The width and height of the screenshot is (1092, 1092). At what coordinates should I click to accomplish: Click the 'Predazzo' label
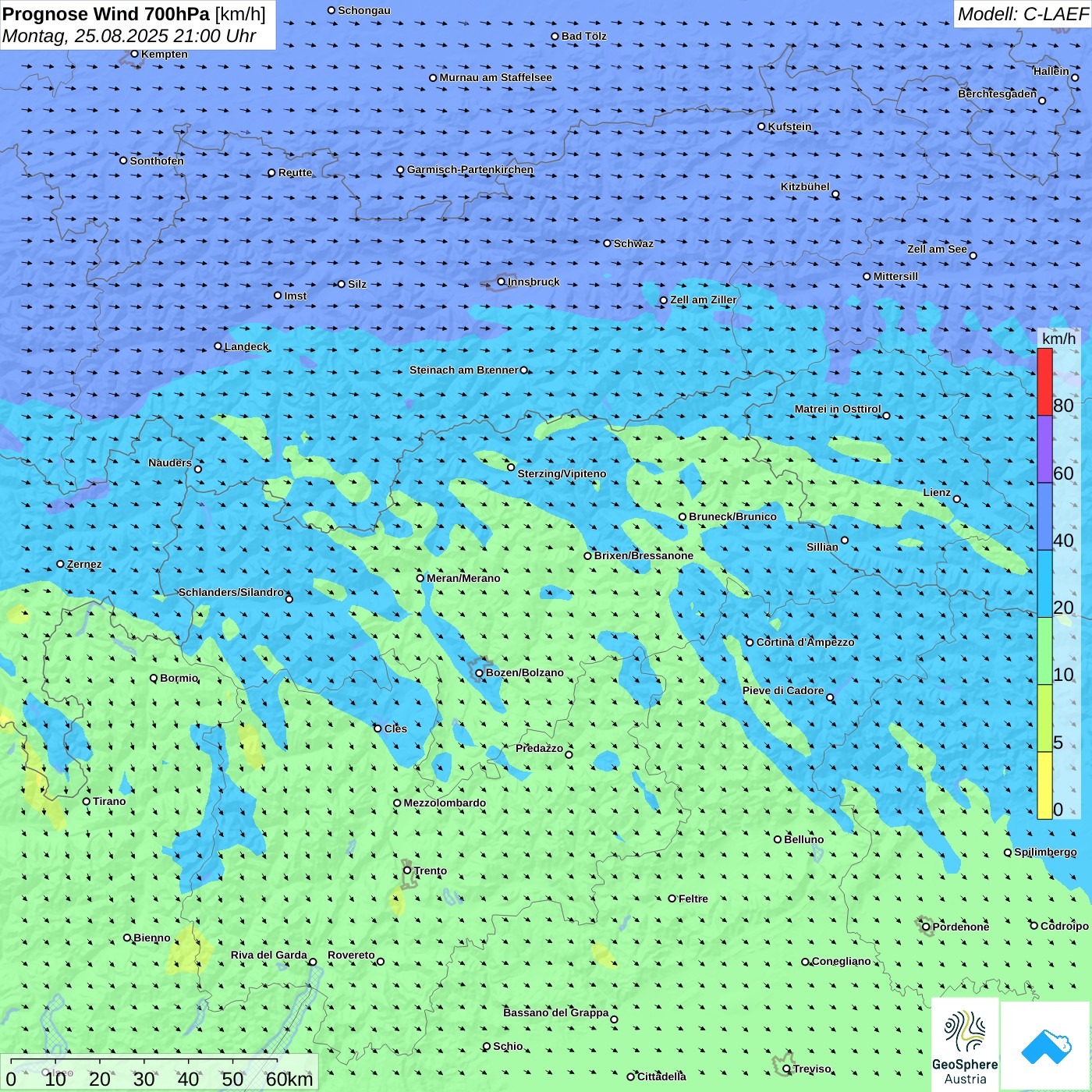pyautogui.click(x=539, y=748)
